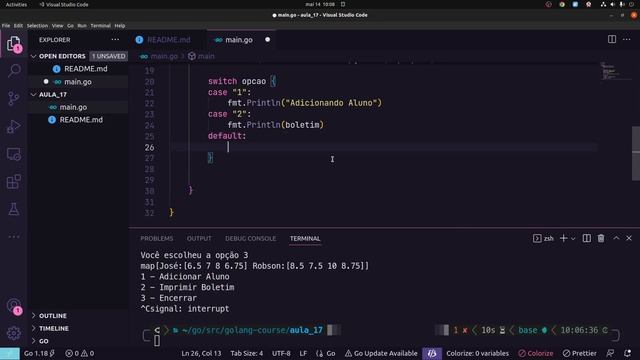Open the Edit menu
This screenshot has width=640, height=360.
pos(18,25)
